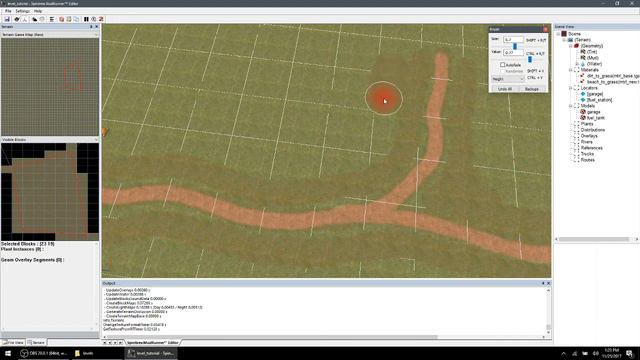Image resolution: width=640 pixels, height=360 pixels.
Task: Click the brush Value input field
Action: [x=513, y=53]
